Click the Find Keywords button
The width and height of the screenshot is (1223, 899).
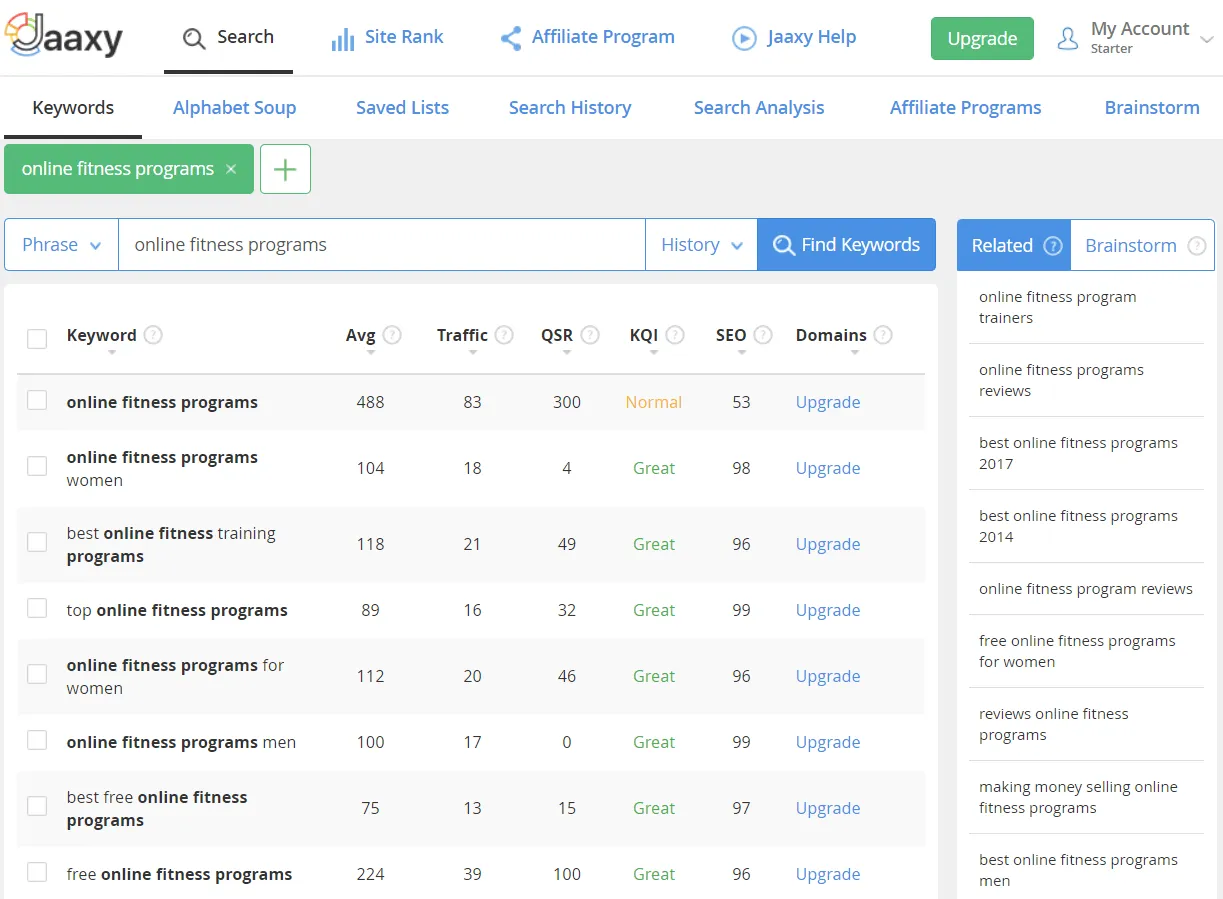coord(846,245)
